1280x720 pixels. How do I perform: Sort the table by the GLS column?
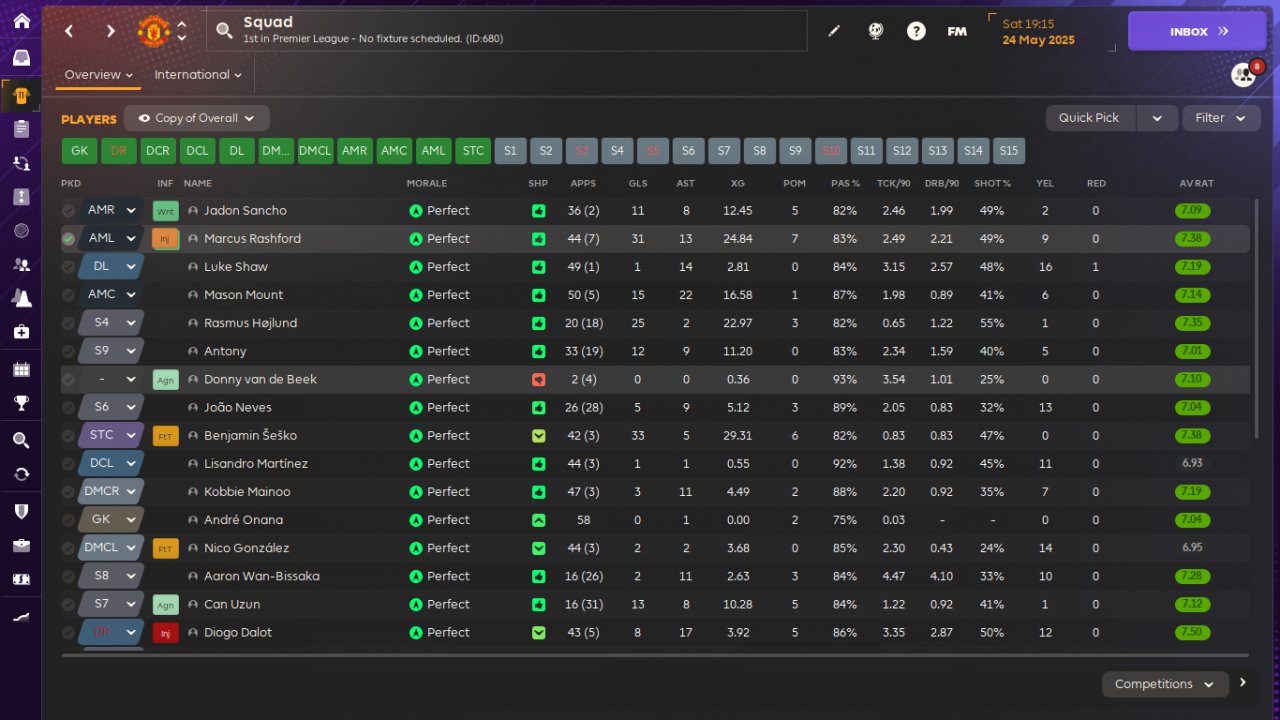pyautogui.click(x=638, y=183)
